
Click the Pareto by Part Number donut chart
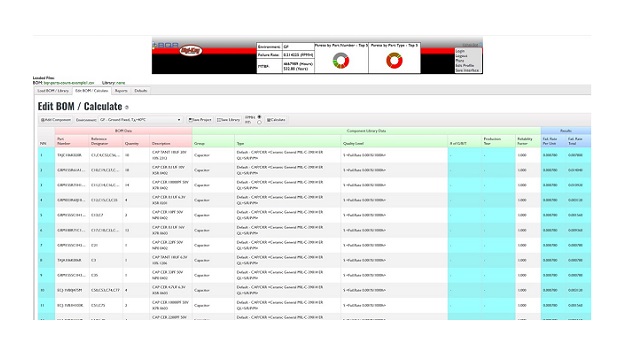(x=341, y=61)
